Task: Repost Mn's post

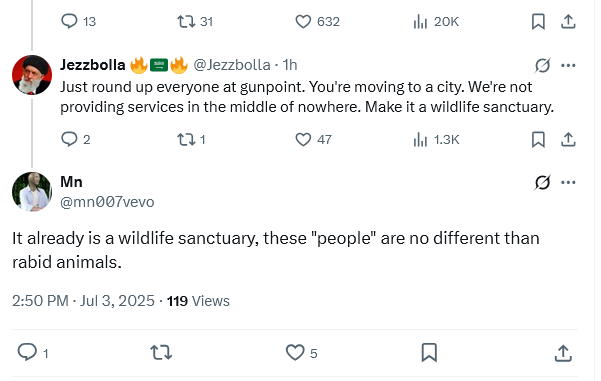Action: pyautogui.click(x=161, y=353)
